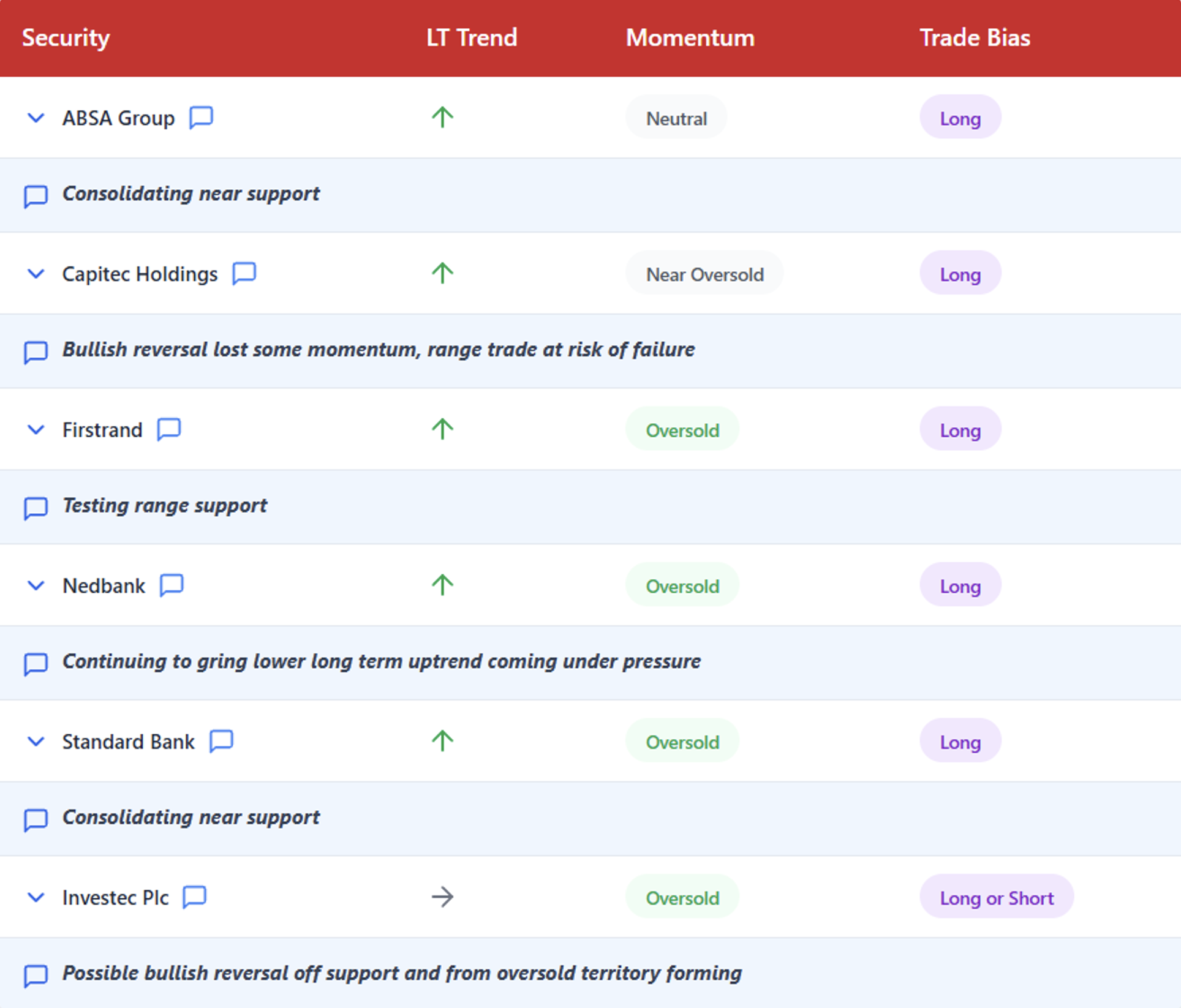
Task: Click the Long trade bias badge for Firstrand
Action: (x=960, y=429)
